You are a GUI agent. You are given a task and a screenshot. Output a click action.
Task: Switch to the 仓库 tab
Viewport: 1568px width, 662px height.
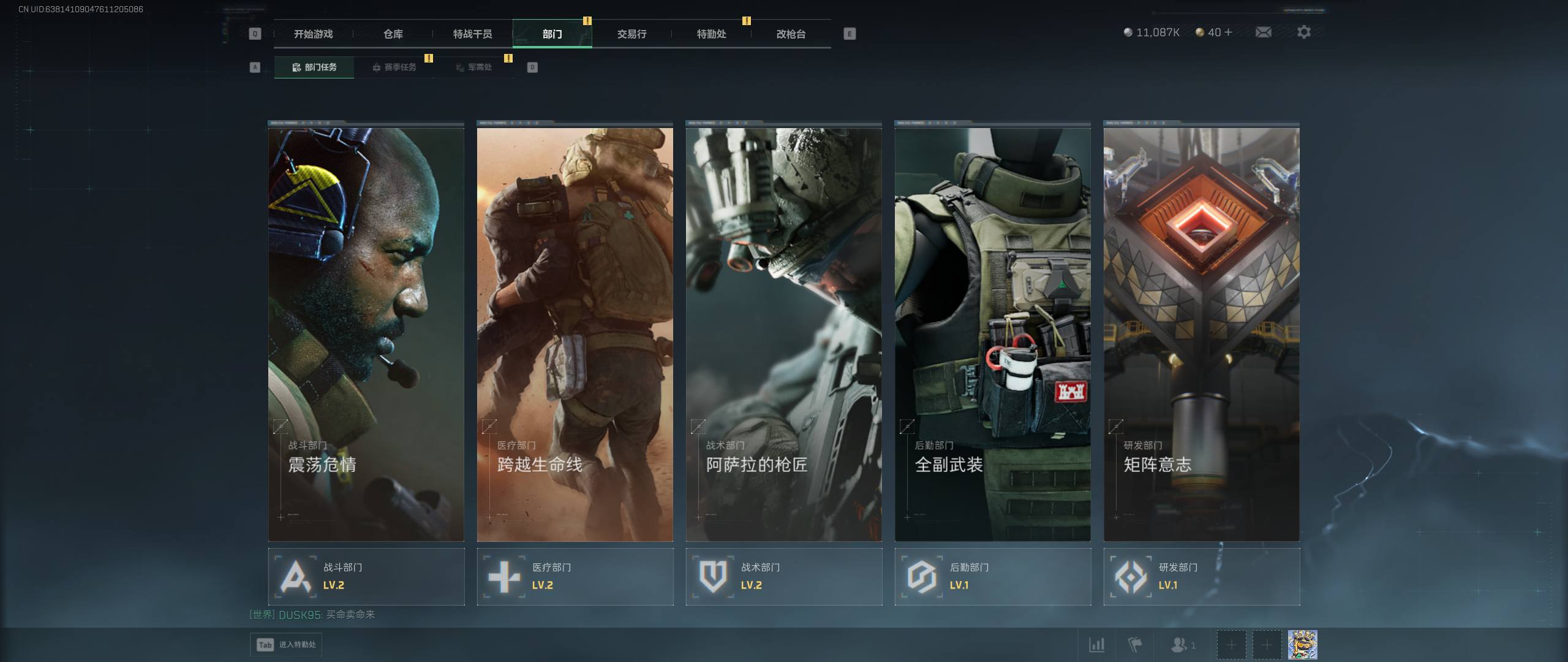coord(393,34)
